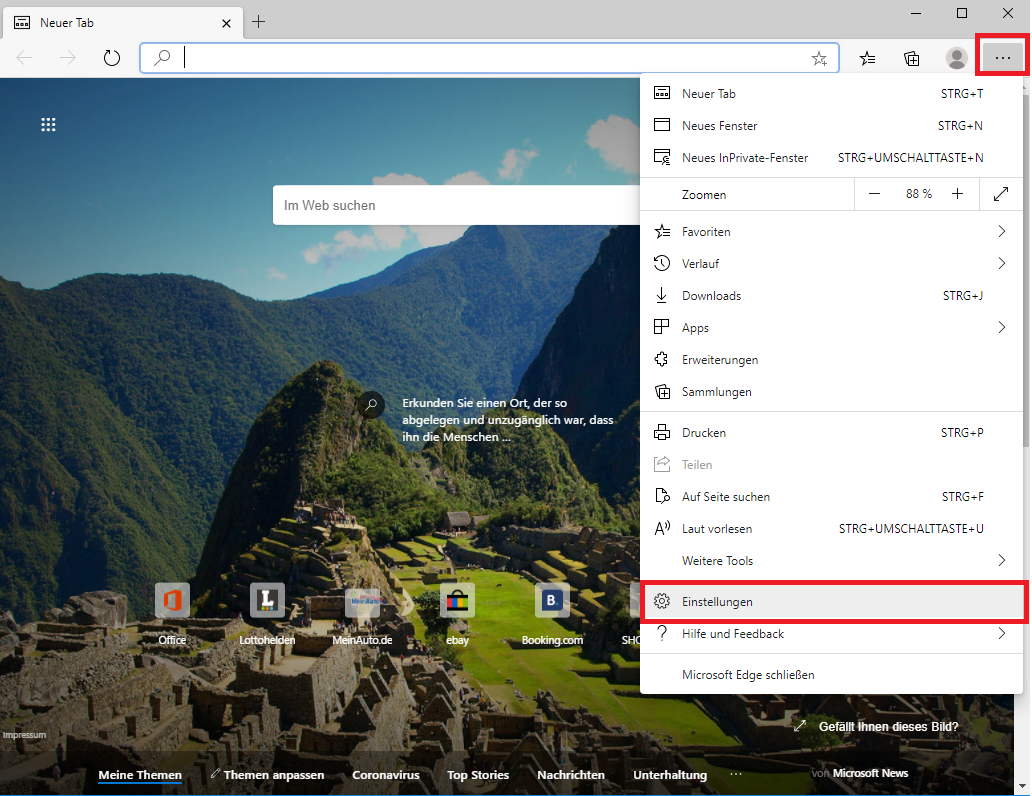Select the Downloads menu entry
The width and height of the screenshot is (1032, 796).
pos(712,296)
